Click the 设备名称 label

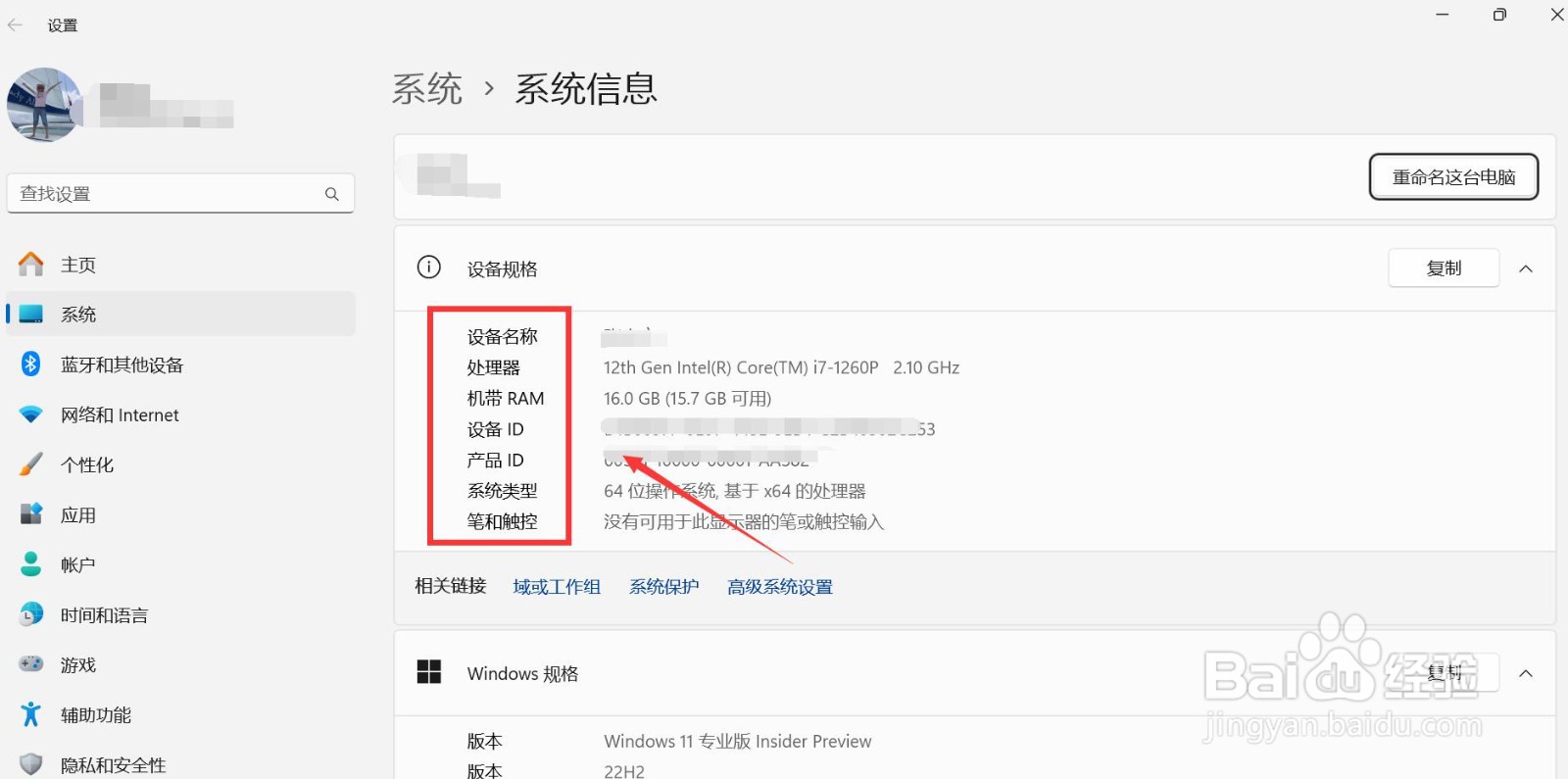(503, 337)
